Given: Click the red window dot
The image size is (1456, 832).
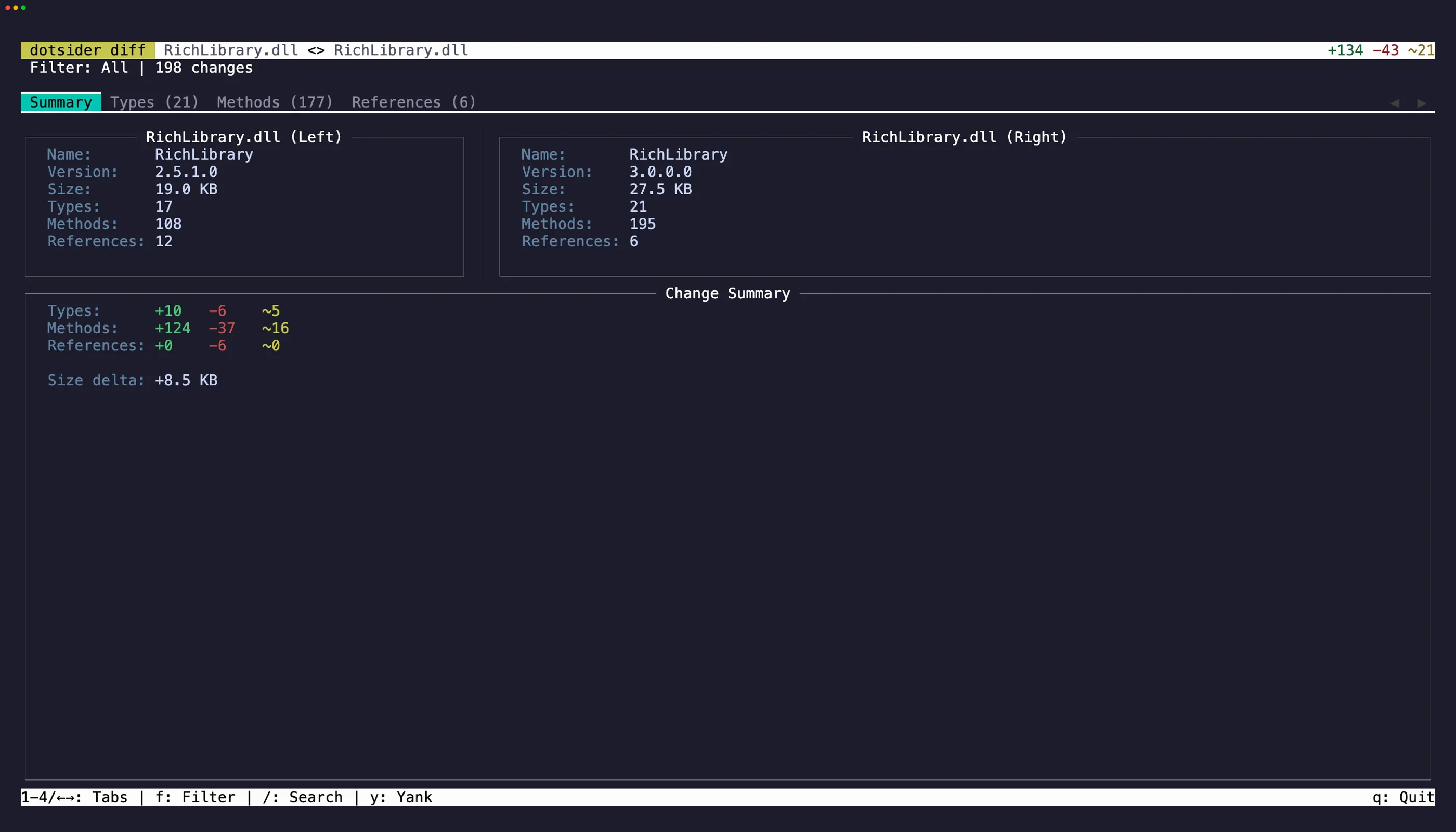Looking at the screenshot, I should tap(7, 8).
